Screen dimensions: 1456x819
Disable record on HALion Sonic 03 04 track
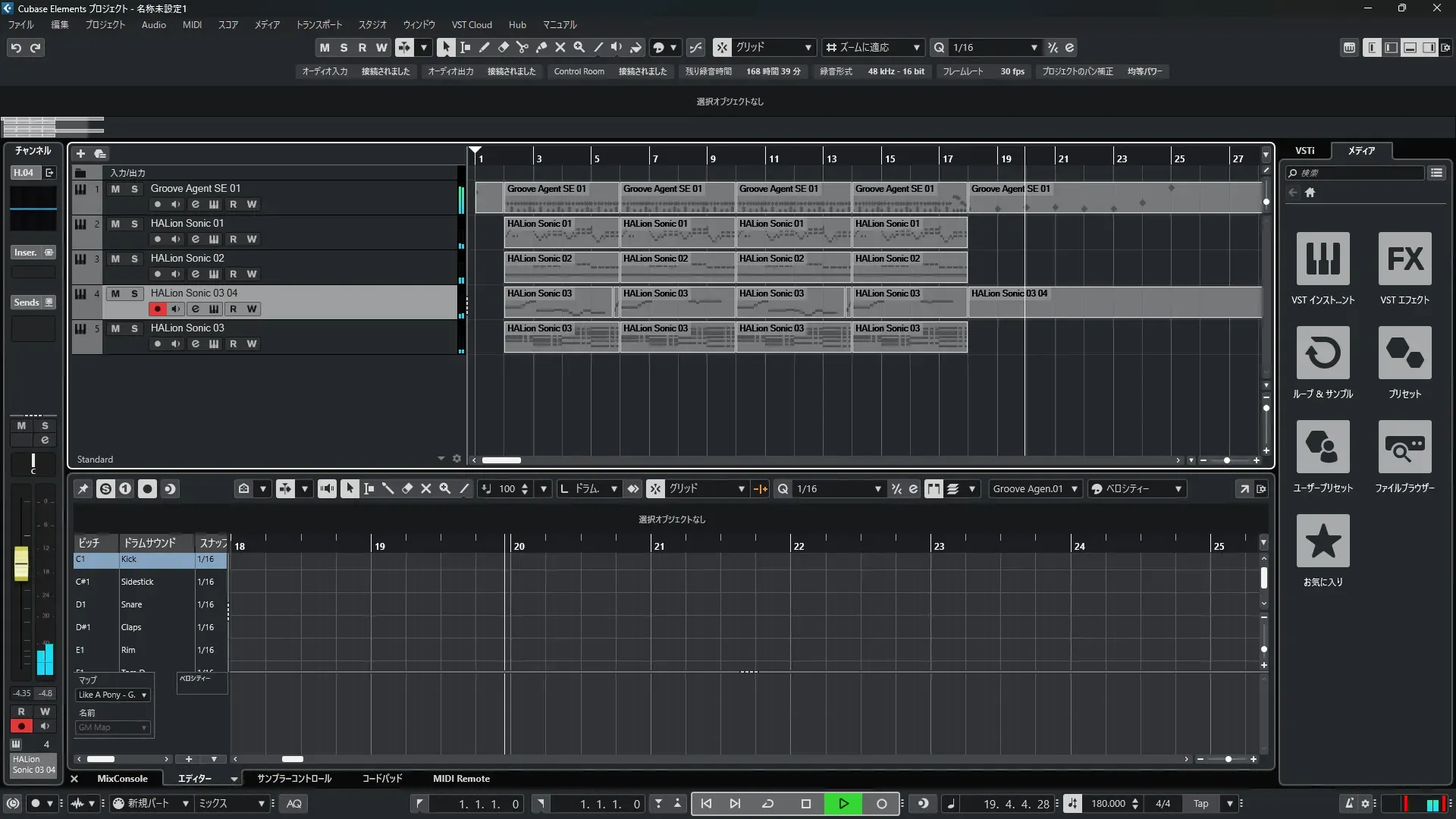point(157,309)
